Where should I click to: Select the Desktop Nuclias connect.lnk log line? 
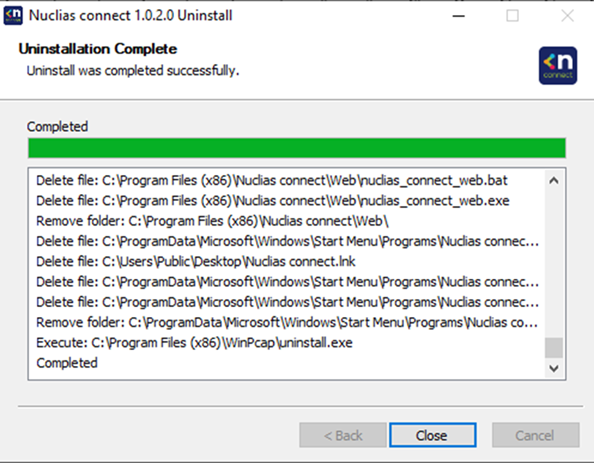pos(195,261)
